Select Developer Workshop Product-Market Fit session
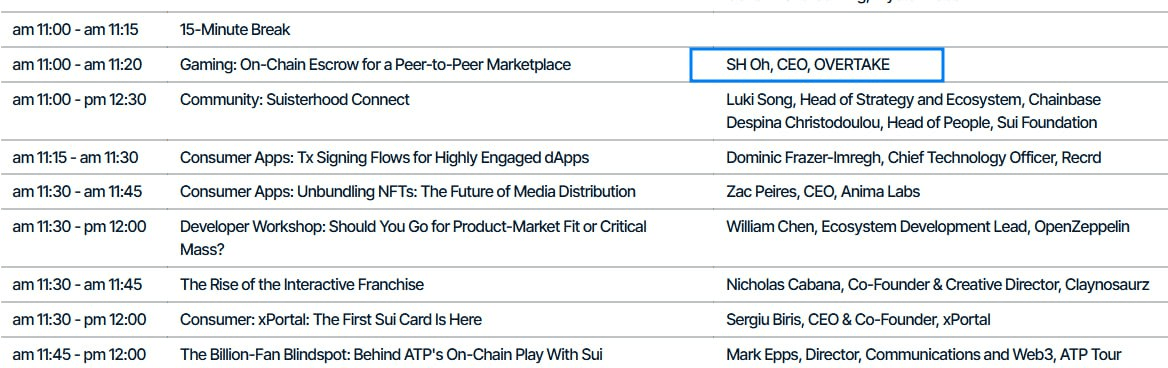Image resolution: width=1168 pixels, height=368 pixels. [413, 238]
